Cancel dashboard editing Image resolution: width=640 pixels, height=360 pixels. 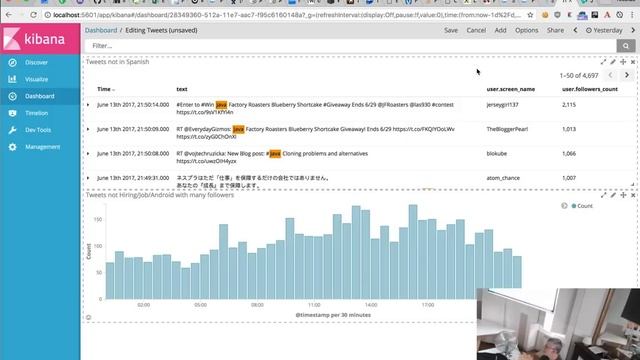[x=476, y=30]
